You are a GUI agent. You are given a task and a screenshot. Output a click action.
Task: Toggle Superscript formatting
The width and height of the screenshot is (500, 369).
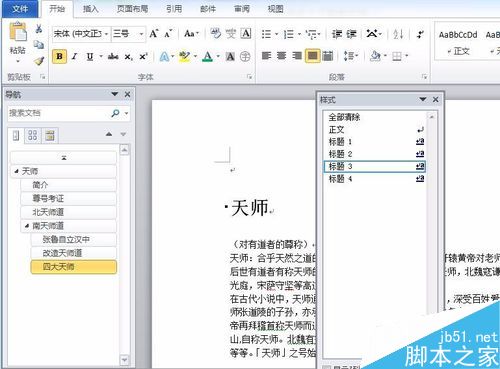pos(143,57)
